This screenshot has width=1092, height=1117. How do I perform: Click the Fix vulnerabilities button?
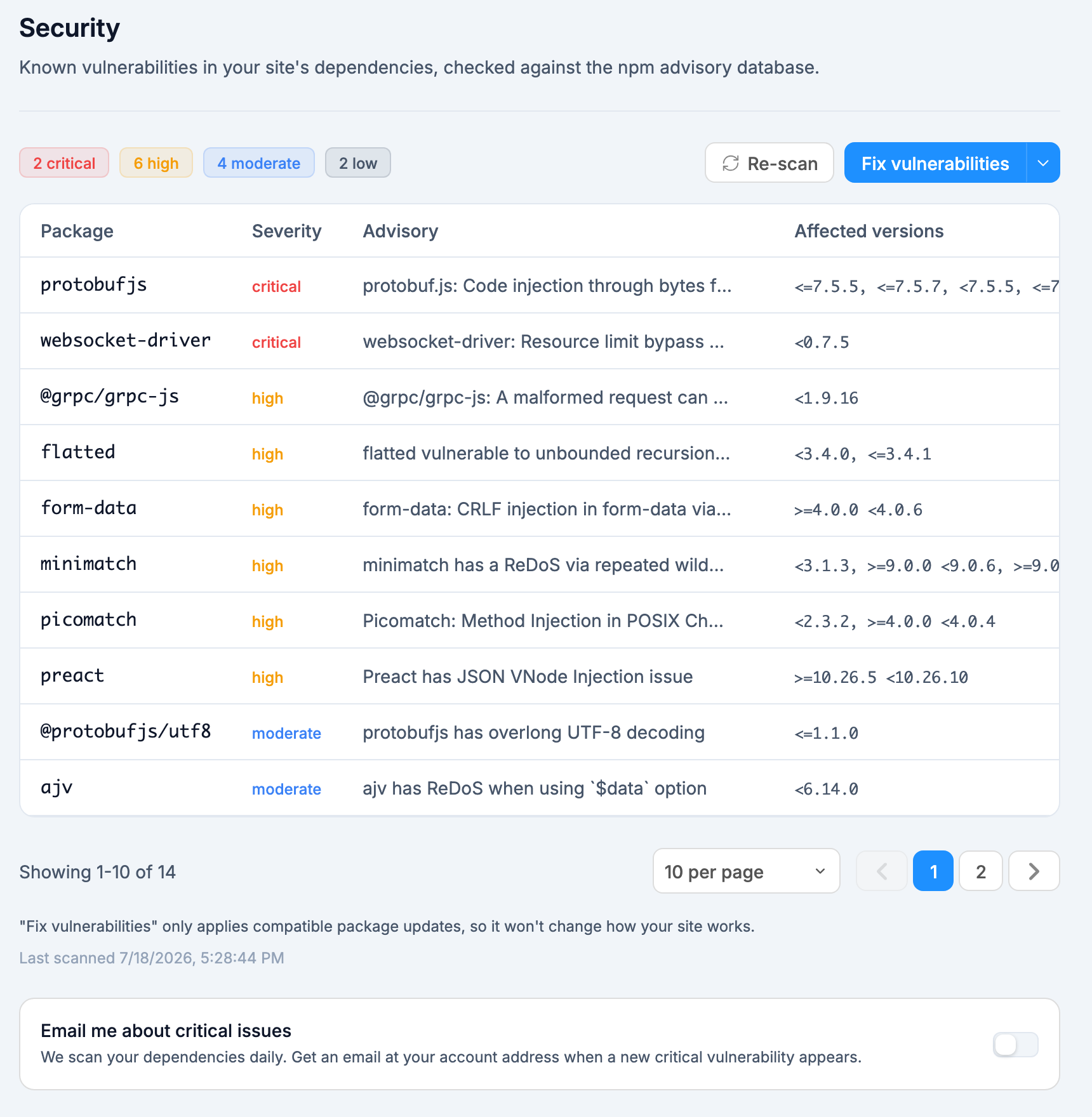[x=935, y=163]
